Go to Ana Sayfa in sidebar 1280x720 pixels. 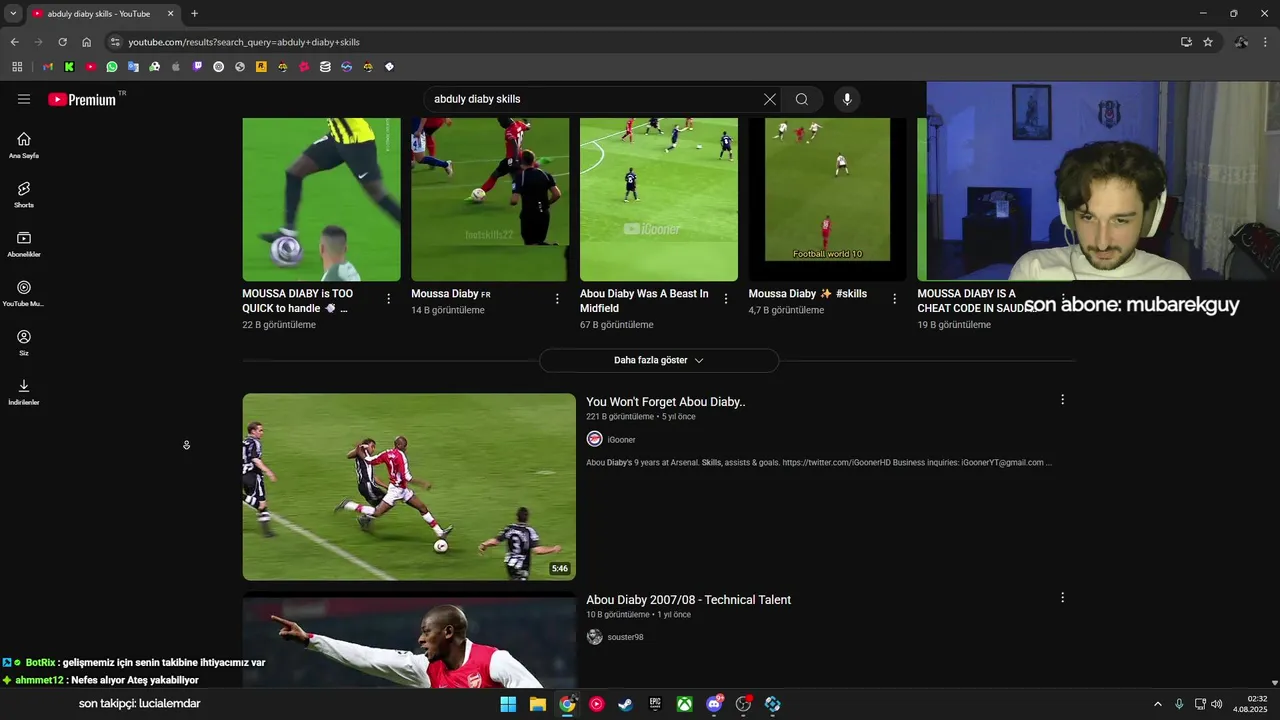24,145
